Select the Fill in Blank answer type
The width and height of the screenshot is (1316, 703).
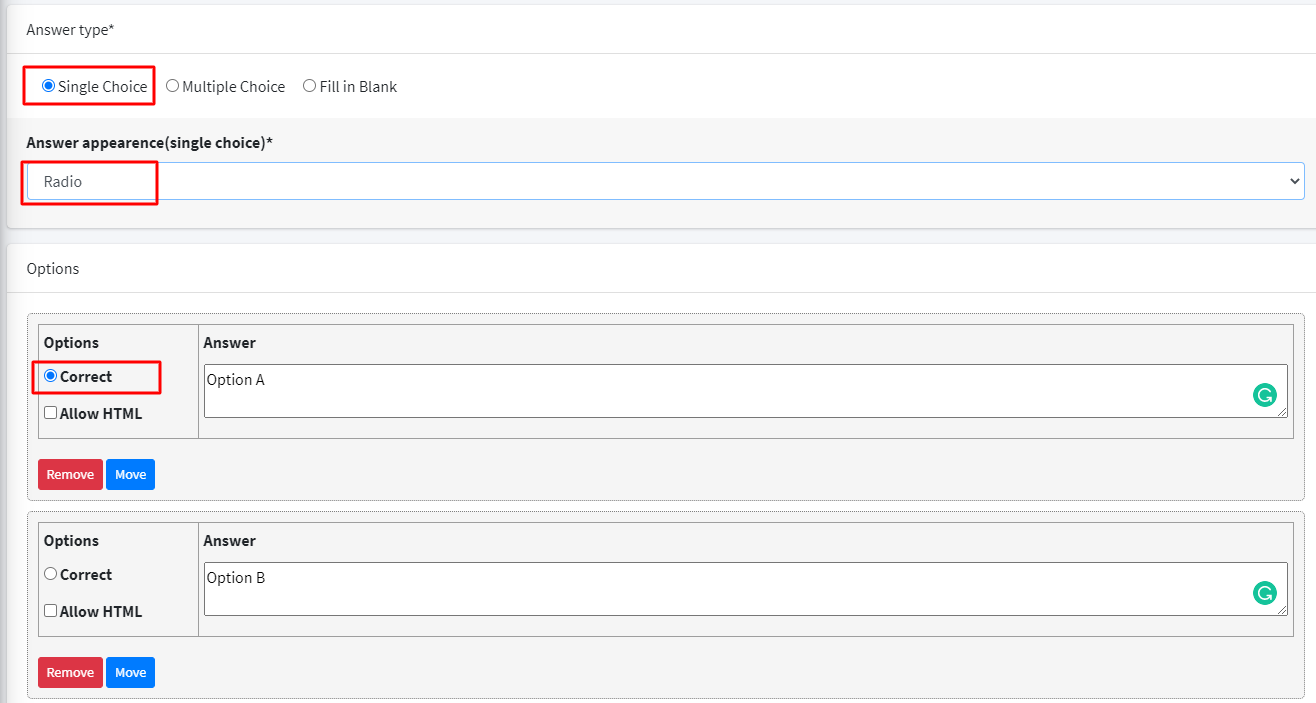pyautogui.click(x=309, y=86)
